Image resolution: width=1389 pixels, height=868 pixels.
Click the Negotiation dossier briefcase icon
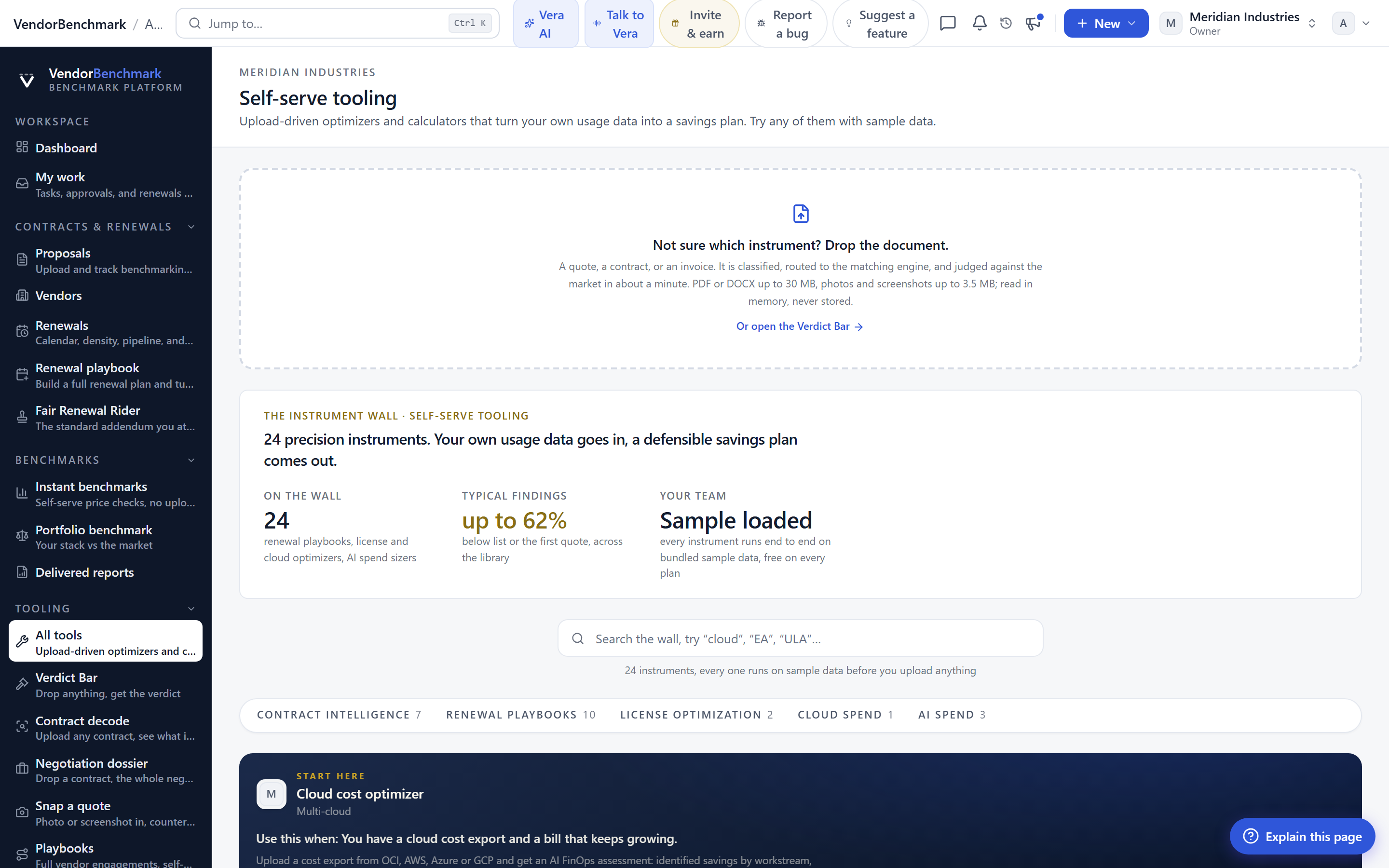point(22,769)
